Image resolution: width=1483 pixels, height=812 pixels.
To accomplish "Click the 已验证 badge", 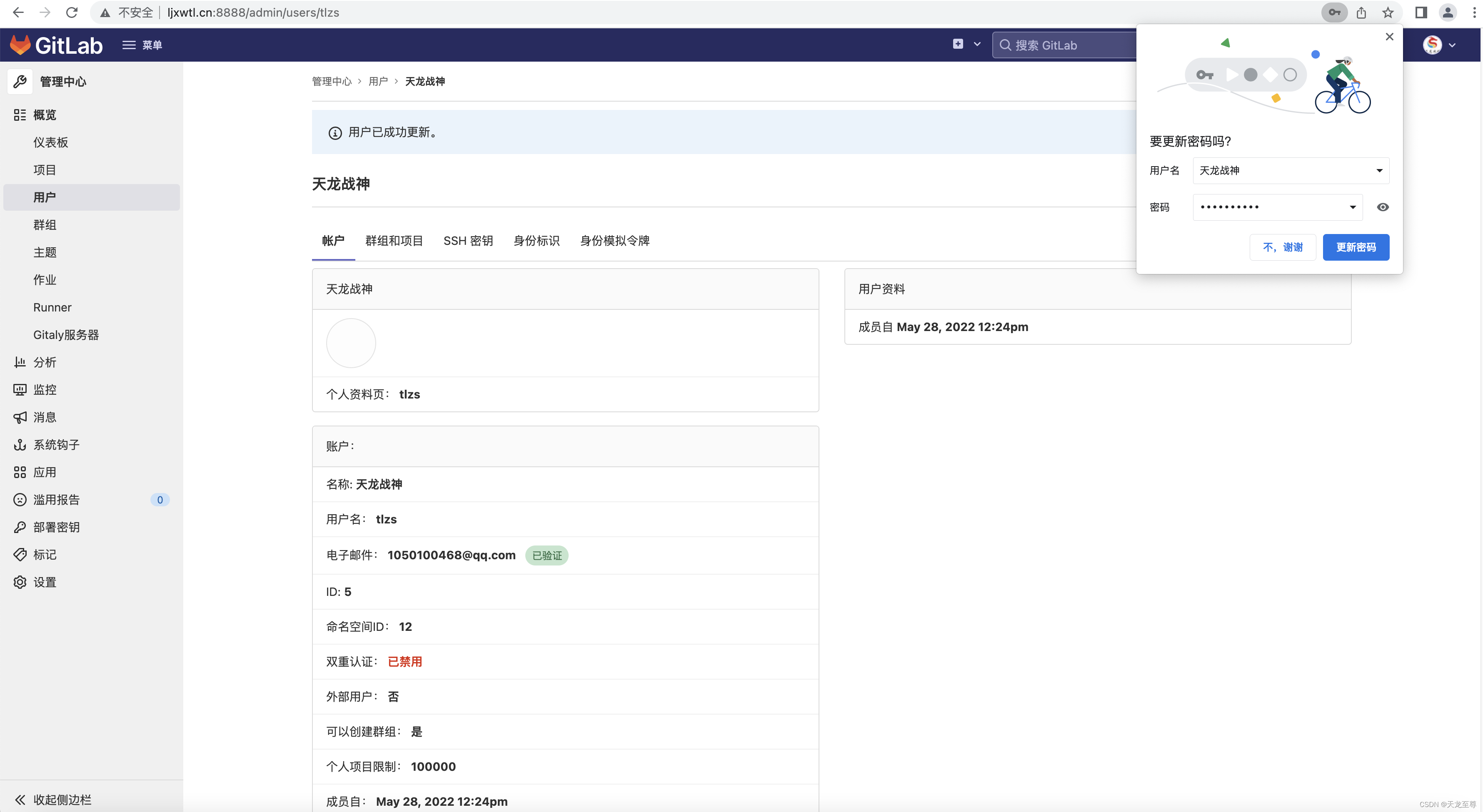I will pyautogui.click(x=547, y=555).
